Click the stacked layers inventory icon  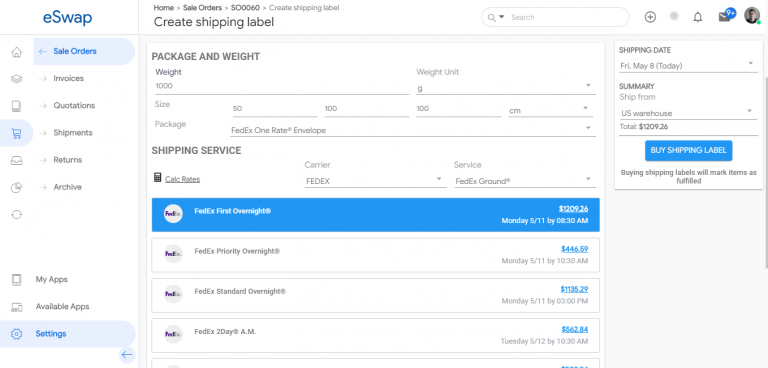[x=17, y=79]
